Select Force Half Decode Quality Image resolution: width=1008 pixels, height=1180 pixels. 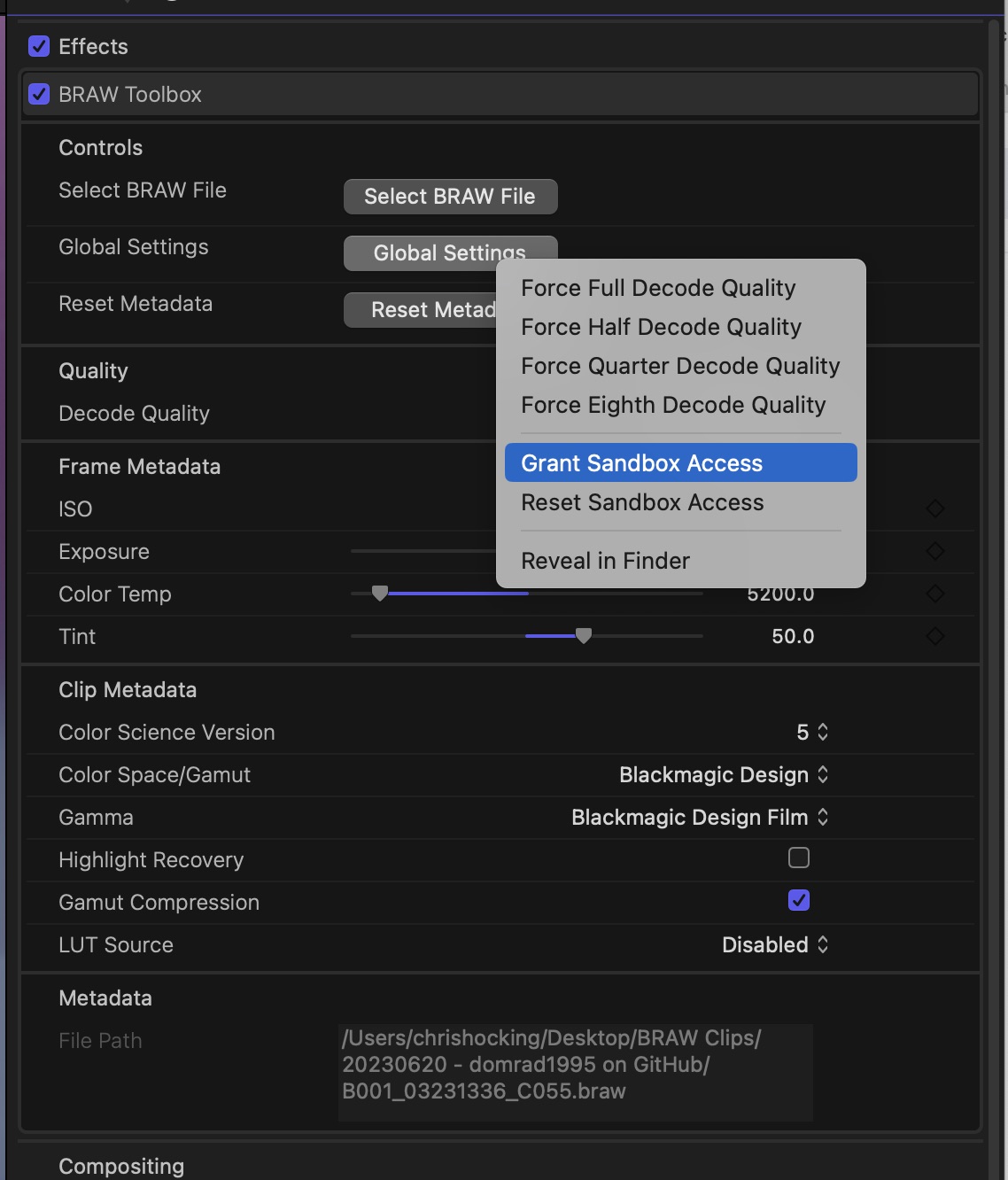[661, 327]
